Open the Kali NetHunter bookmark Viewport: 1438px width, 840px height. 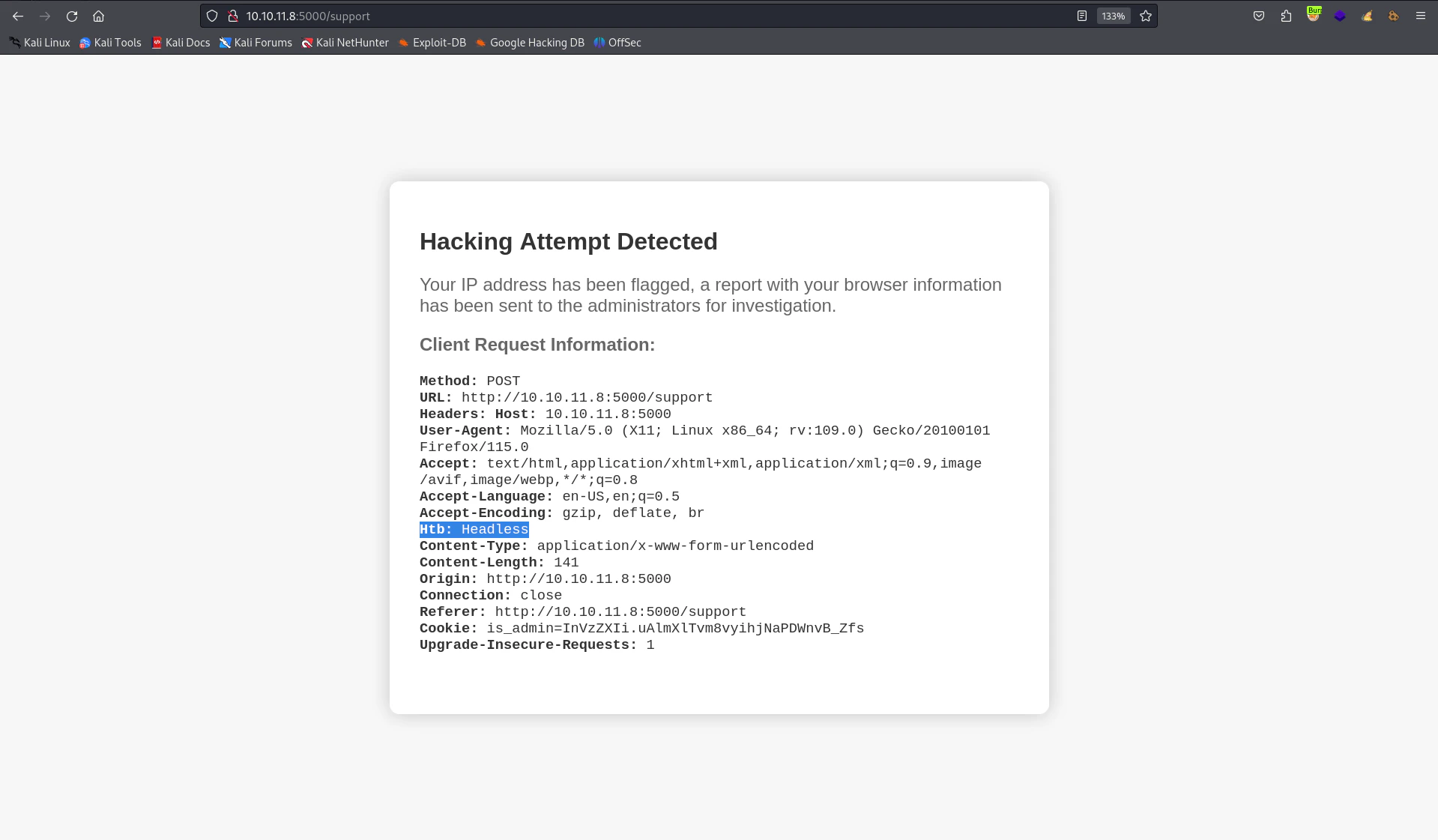(345, 43)
